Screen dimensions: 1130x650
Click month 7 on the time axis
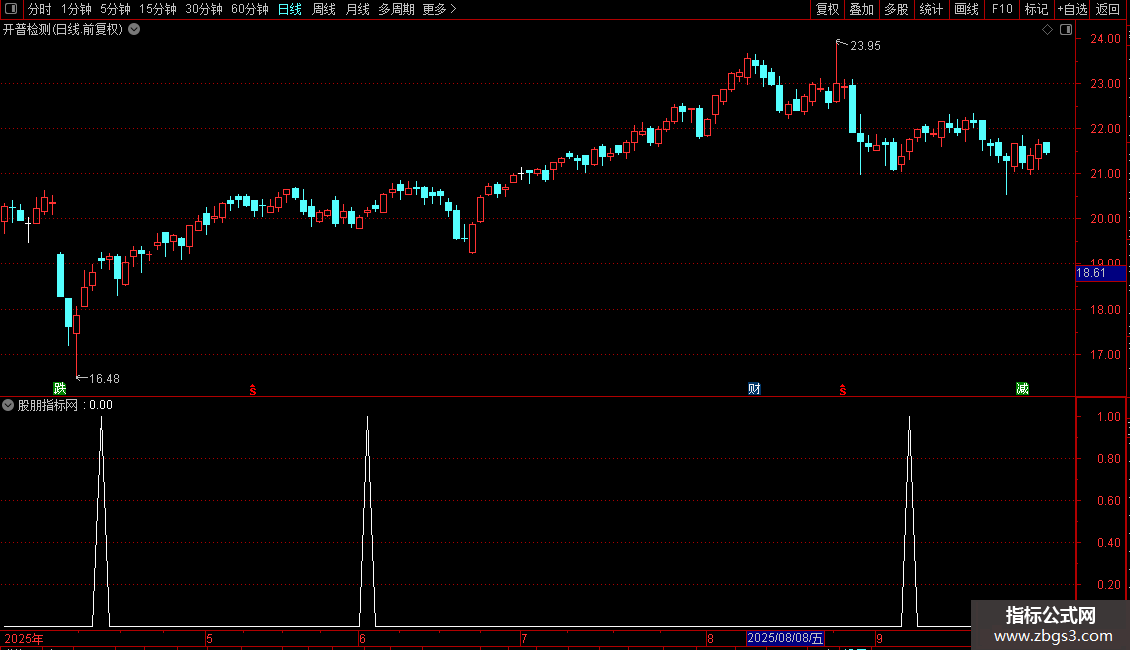(x=524, y=638)
